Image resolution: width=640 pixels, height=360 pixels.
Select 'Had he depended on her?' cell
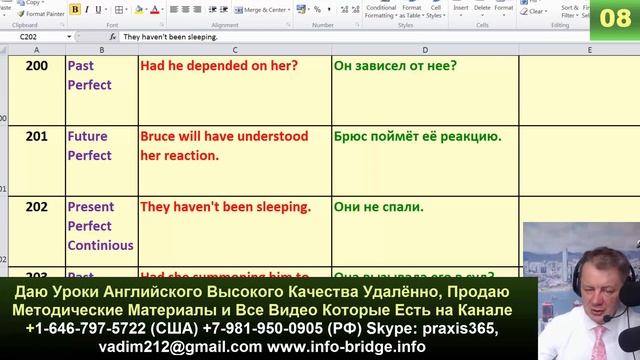pos(235,90)
